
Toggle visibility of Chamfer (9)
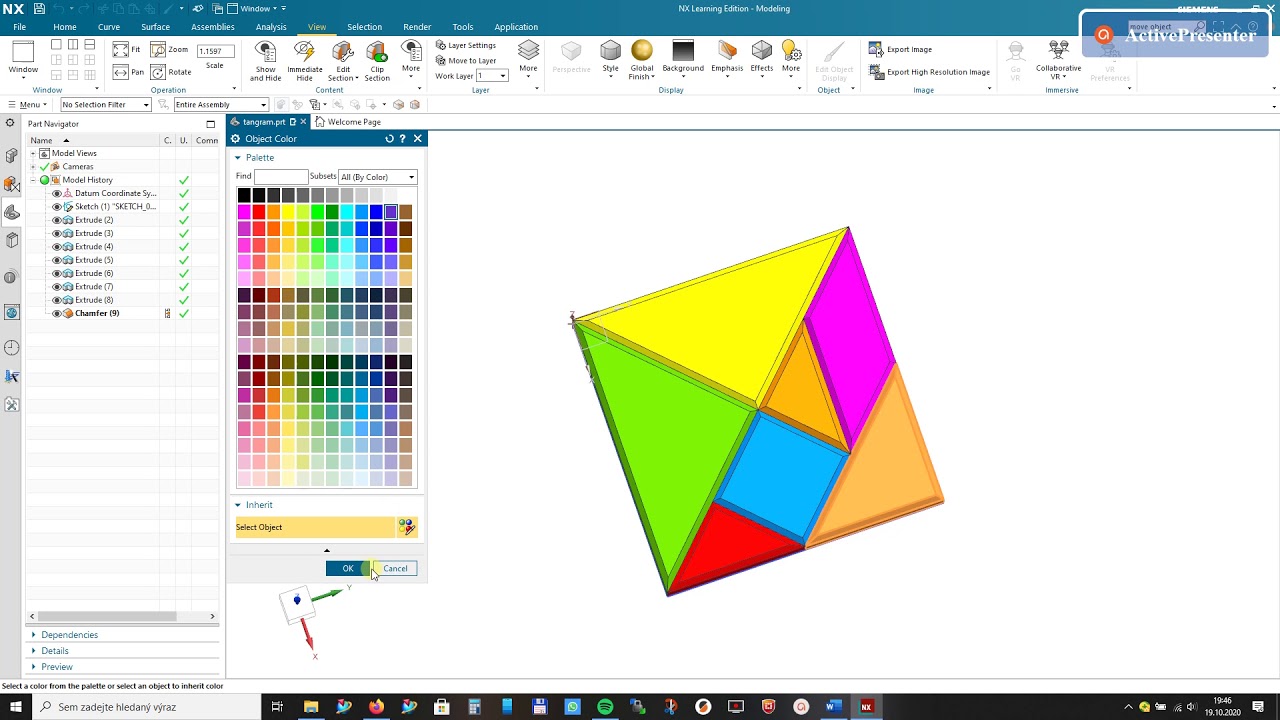(57, 313)
